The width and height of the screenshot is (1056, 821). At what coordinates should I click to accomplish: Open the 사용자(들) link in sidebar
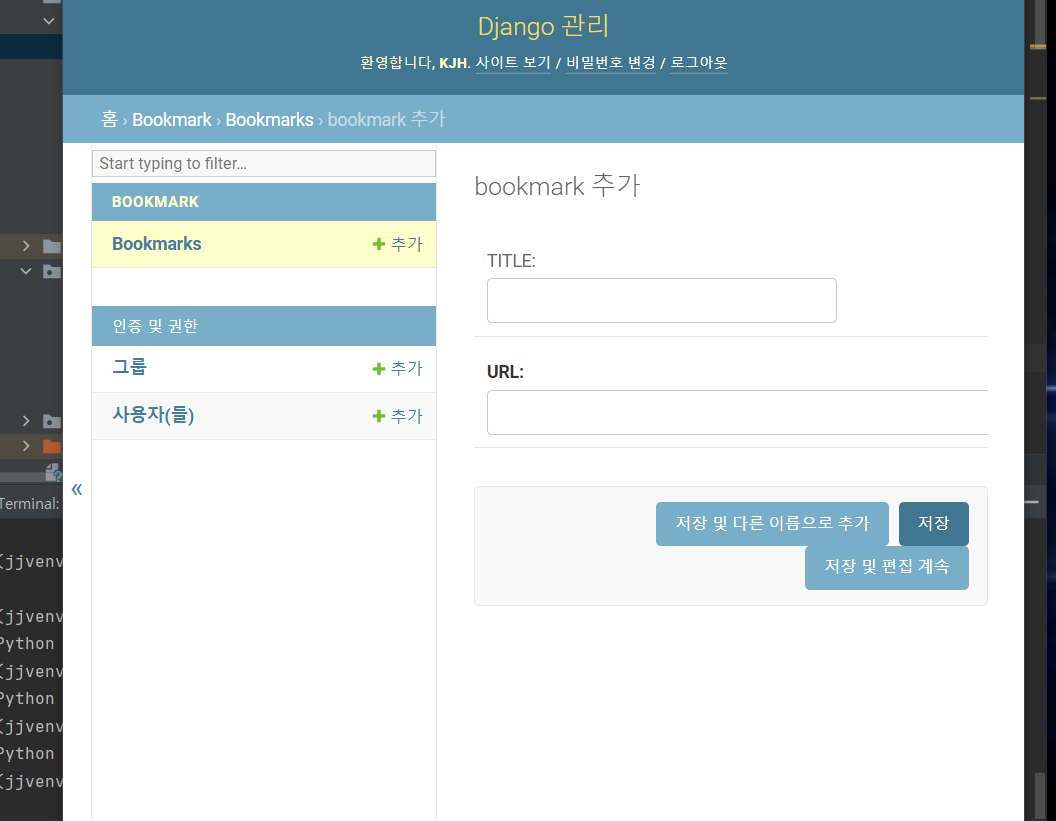coord(153,415)
